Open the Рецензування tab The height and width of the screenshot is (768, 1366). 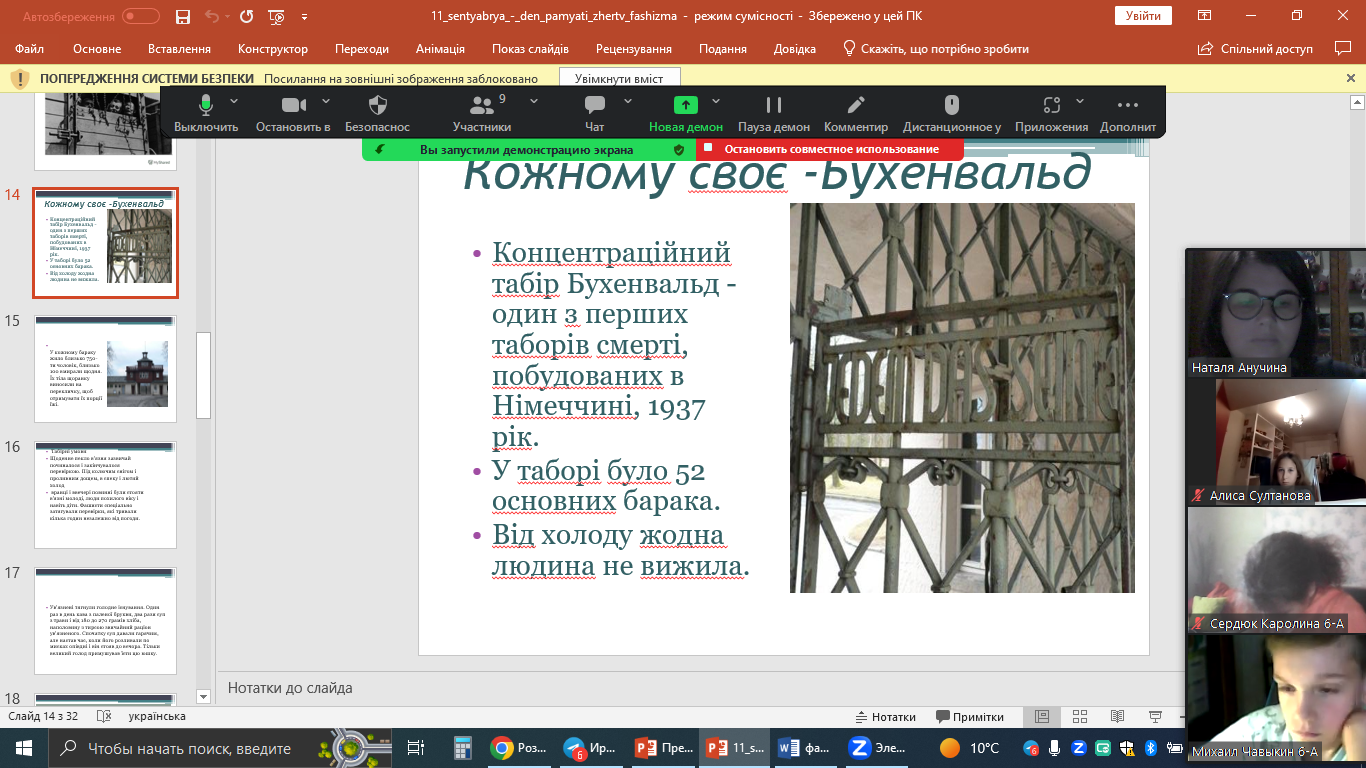[634, 49]
